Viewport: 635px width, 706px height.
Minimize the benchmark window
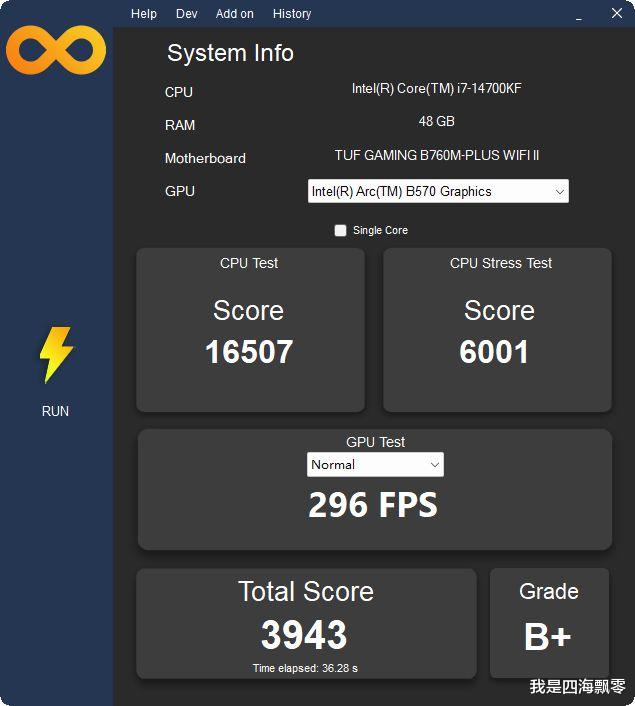point(579,19)
